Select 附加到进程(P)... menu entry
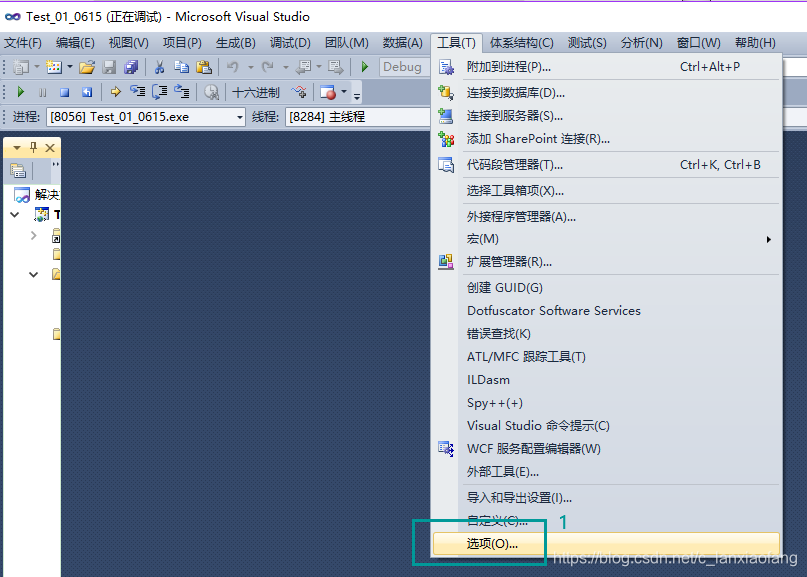This screenshot has height=577, width=807. (x=606, y=67)
